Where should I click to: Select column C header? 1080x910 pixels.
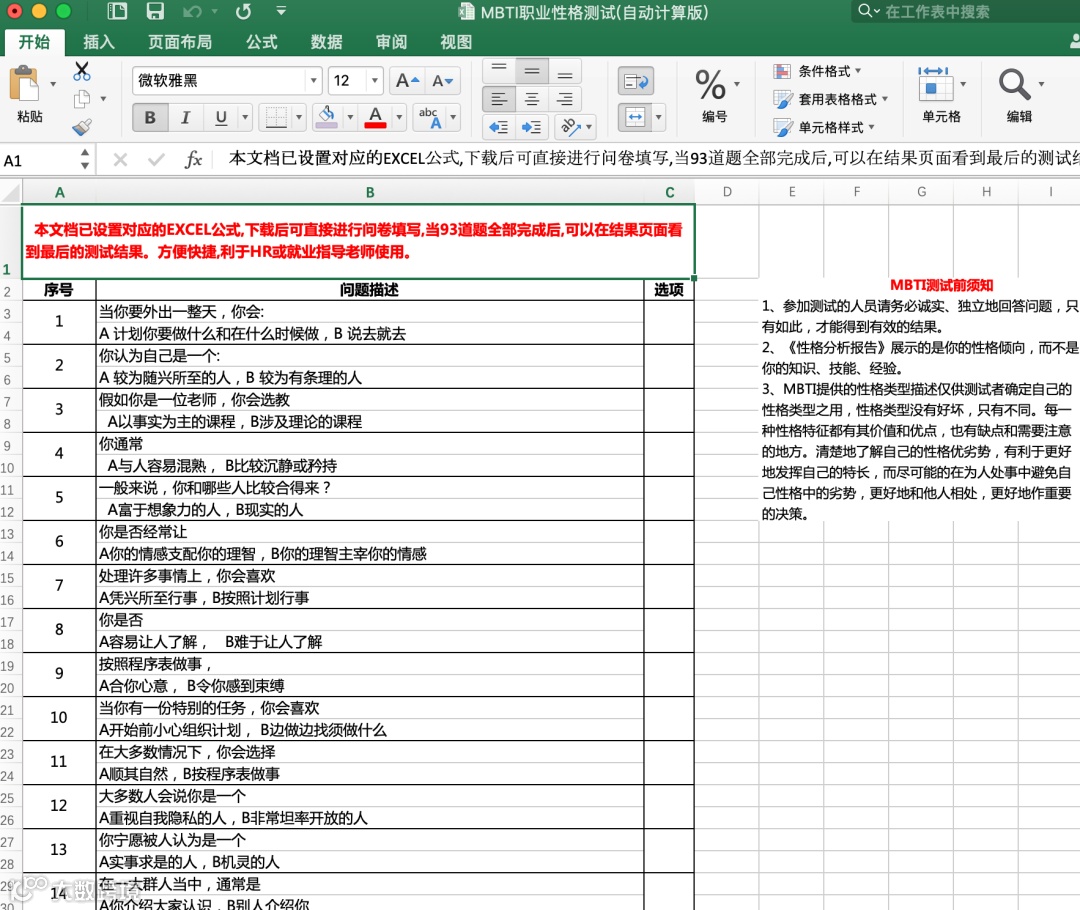[669, 192]
